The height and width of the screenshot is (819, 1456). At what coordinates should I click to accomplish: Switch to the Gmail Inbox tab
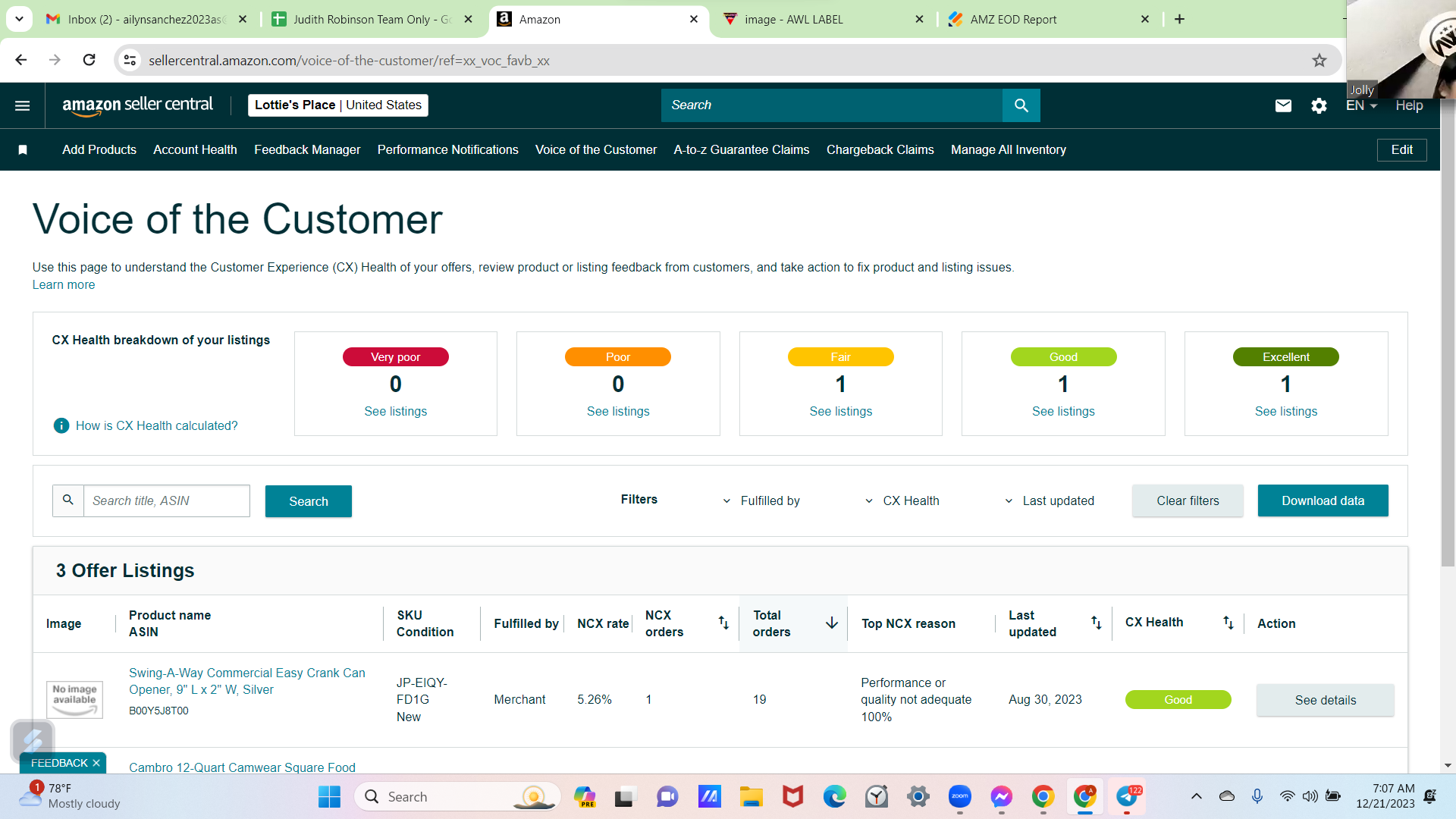pyautogui.click(x=146, y=19)
